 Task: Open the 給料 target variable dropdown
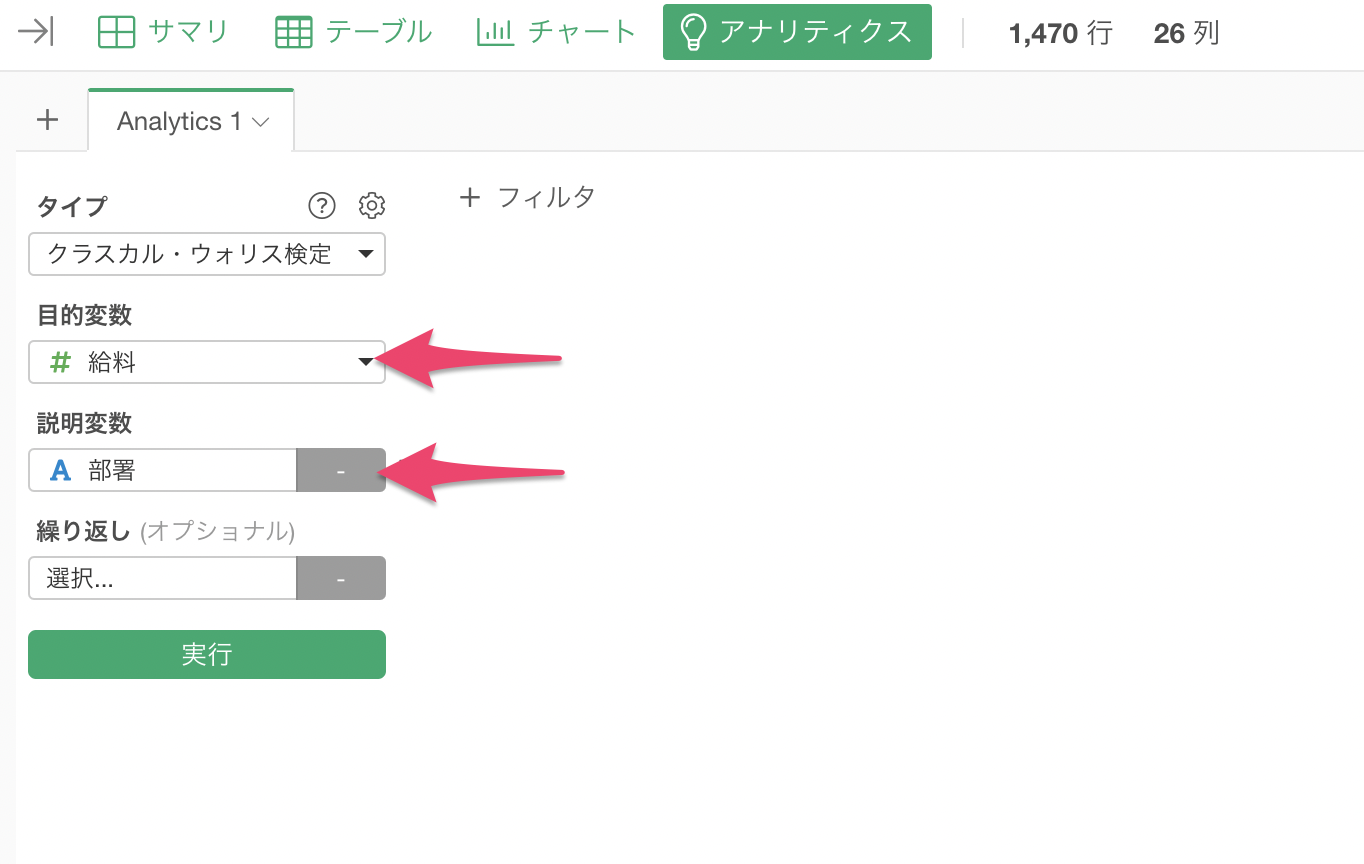pyautogui.click(x=207, y=362)
